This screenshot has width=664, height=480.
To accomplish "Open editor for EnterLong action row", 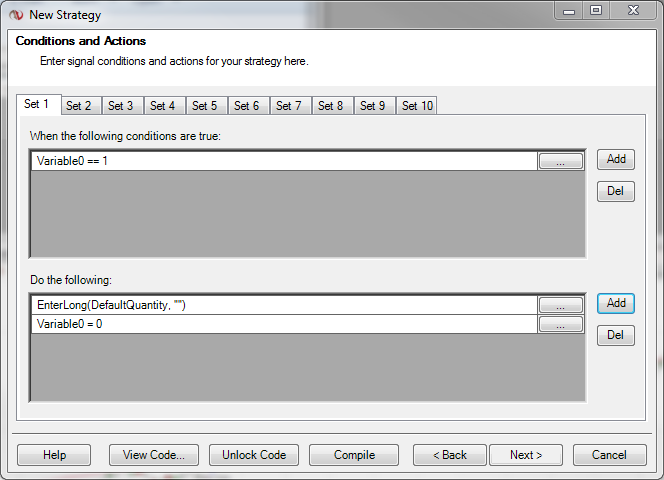I will pyautogui.click(x=560, y=305).
